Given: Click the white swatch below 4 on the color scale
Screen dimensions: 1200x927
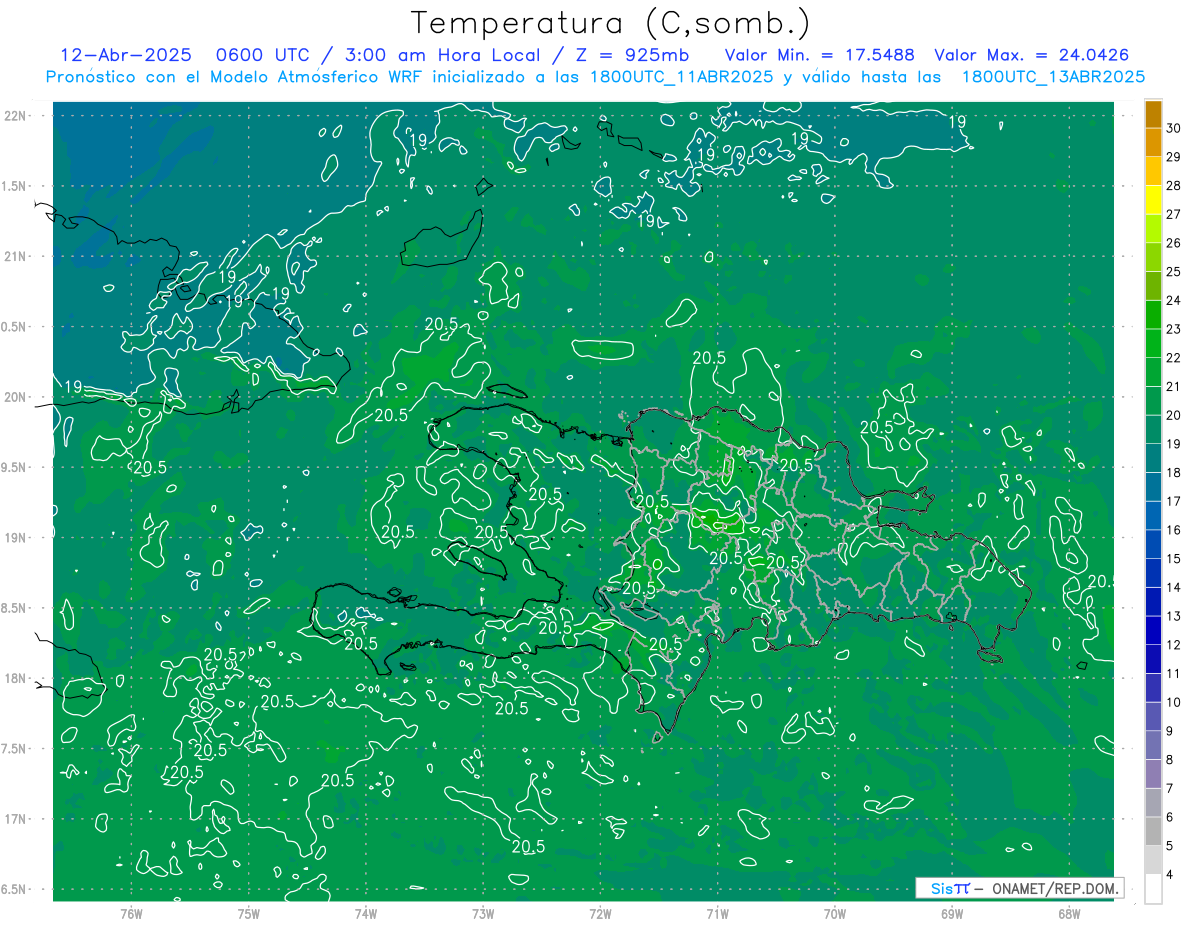Looking at the screenshot, I should coord(1153,888).
